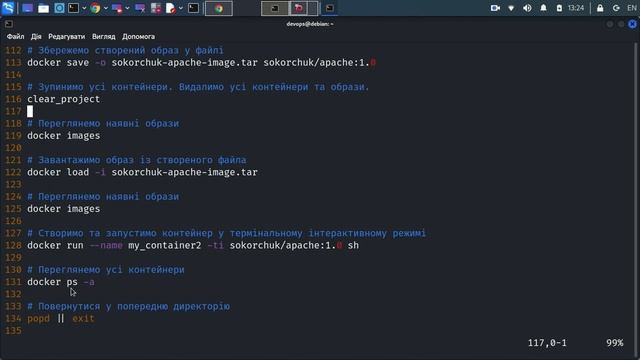The image size is (640, 360).
Task: Open the Редагувати menu
Action: click(67, 36)
